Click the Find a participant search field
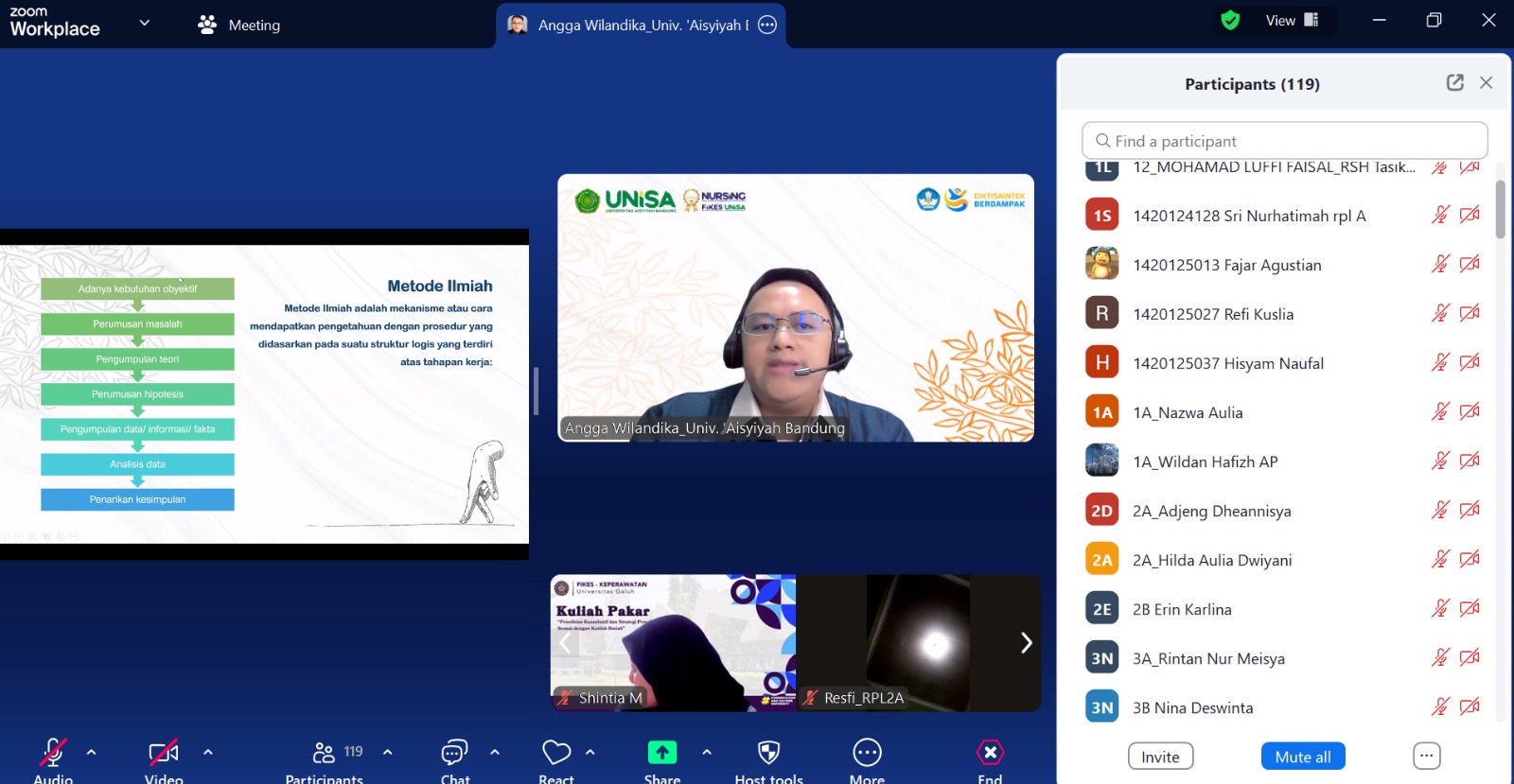The width and height of the screenshot is (1514, 784). point(1284,141)
